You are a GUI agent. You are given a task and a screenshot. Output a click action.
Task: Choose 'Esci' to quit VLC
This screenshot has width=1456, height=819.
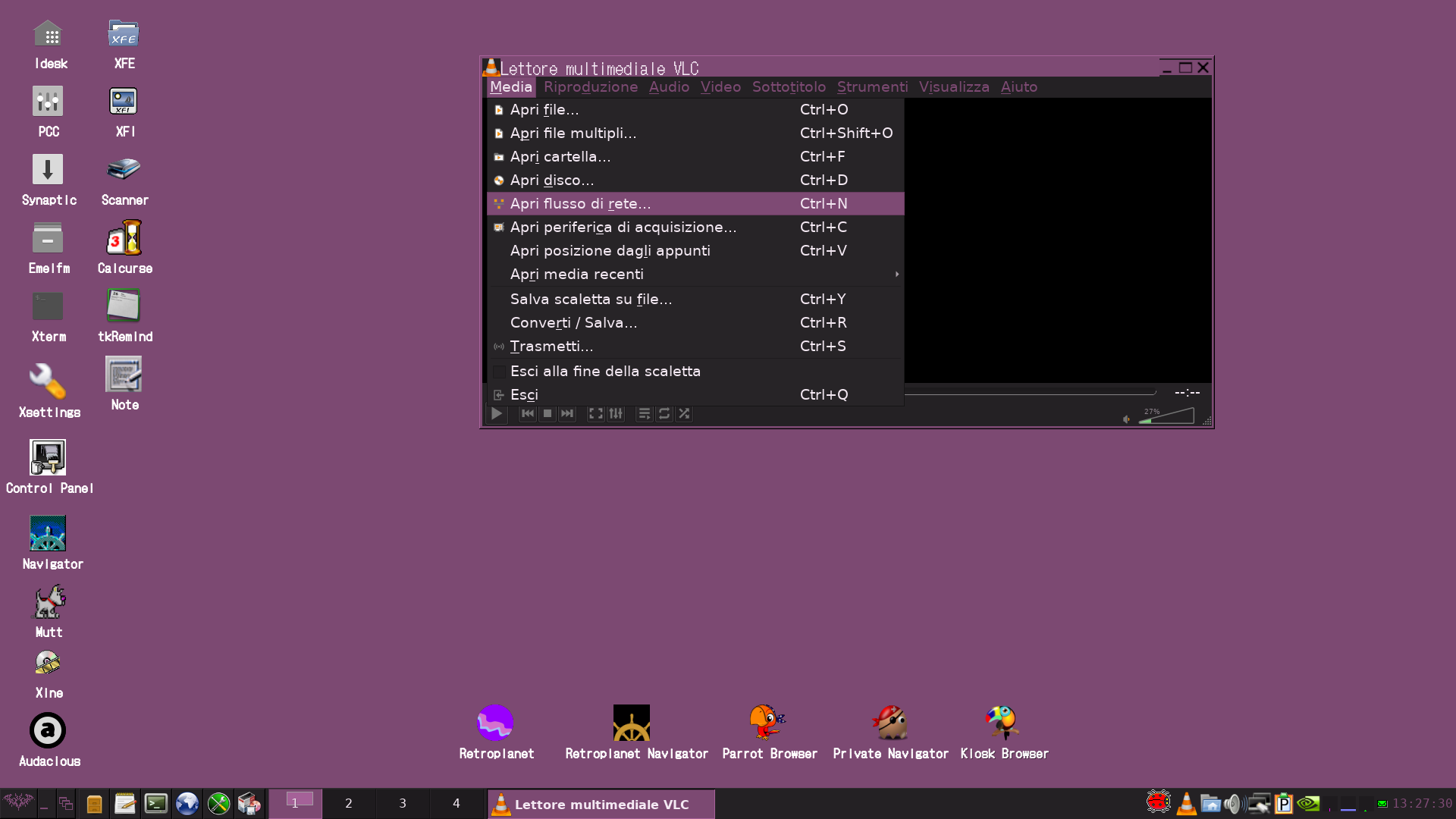pyautogui.click(x=695, y=395)
